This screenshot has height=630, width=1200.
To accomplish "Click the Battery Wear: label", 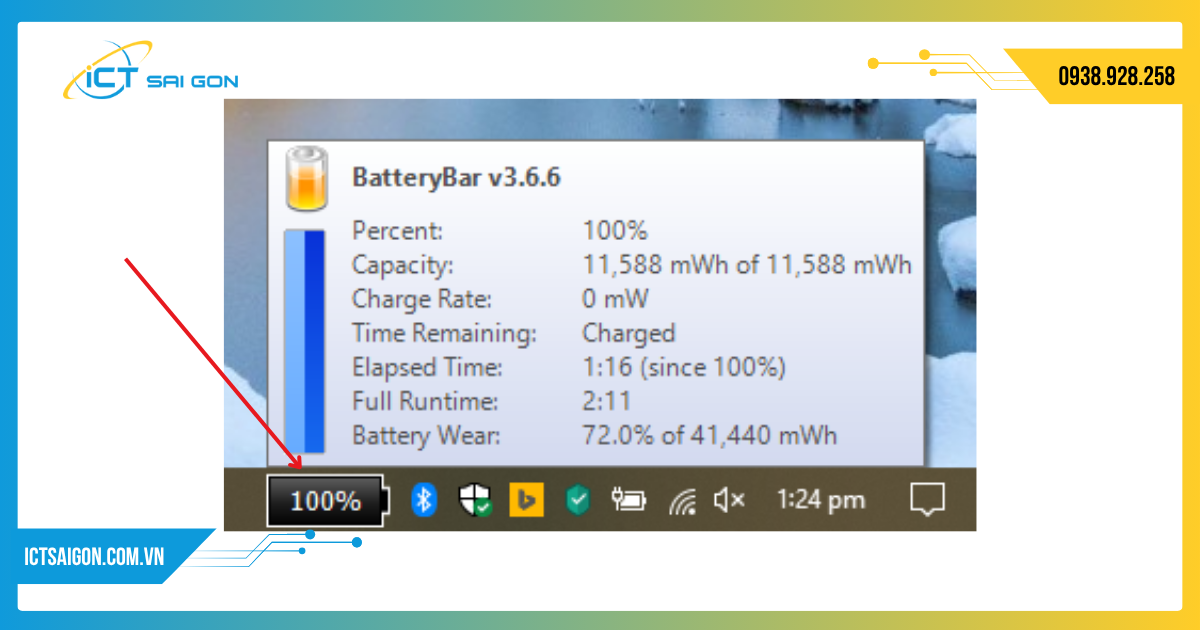I will point(426,436).
